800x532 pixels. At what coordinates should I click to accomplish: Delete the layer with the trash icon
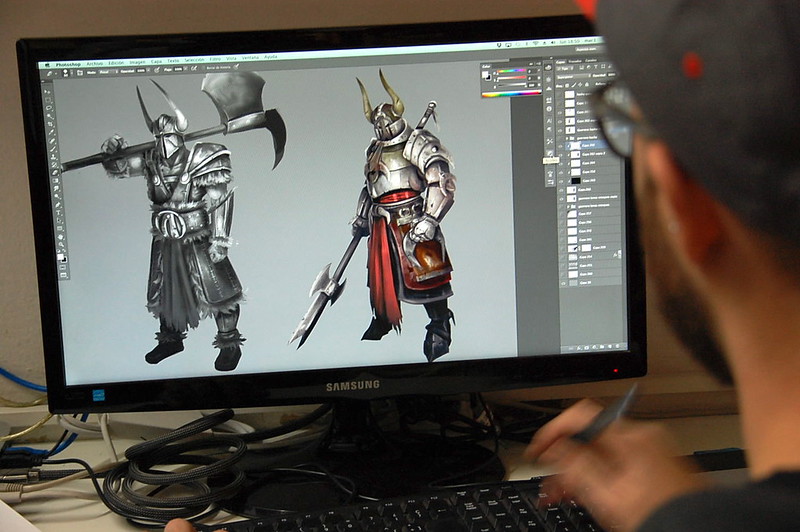pyautogui.click(x=617, y=346)
